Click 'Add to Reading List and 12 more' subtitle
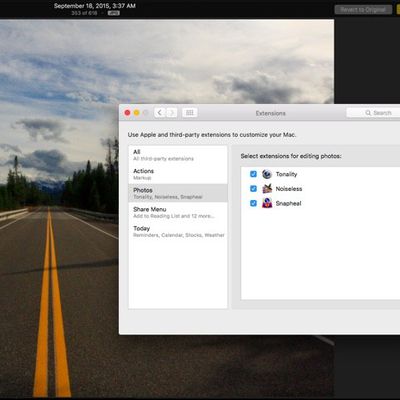Screen dimensions: 400x400 pyautogui.click(x=174, y=216)
